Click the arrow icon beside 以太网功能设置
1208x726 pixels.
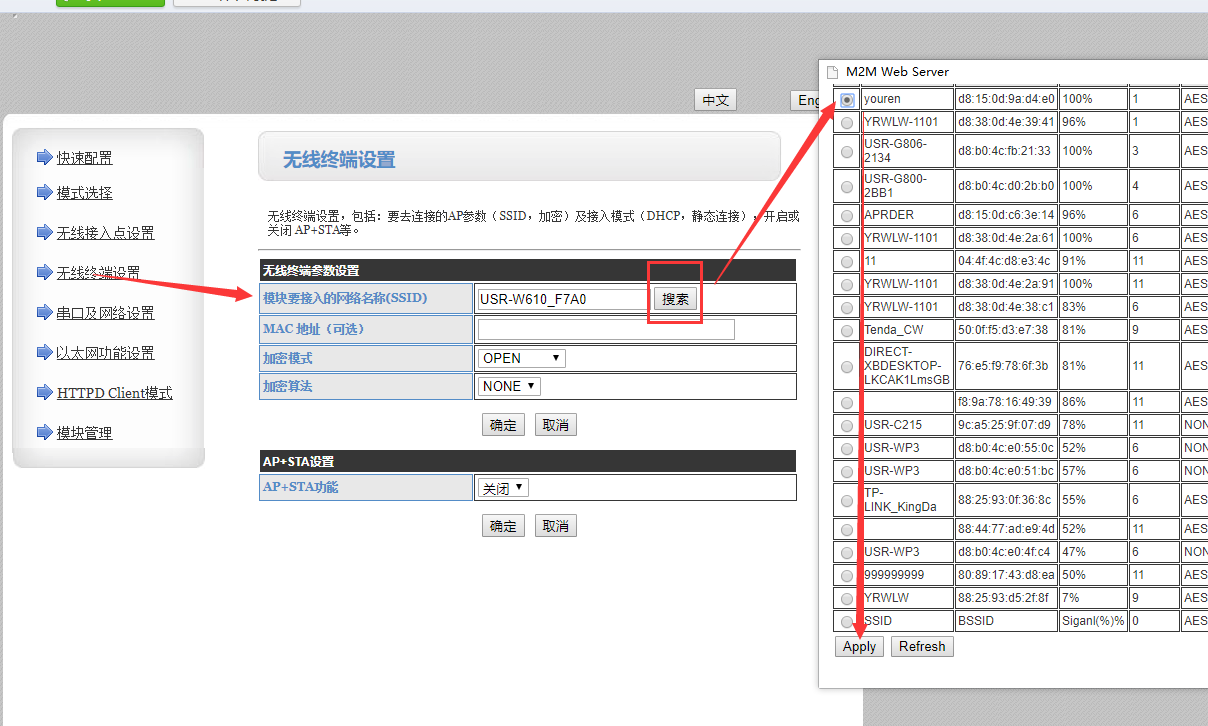pyautogui.click(x=43, y=352)
